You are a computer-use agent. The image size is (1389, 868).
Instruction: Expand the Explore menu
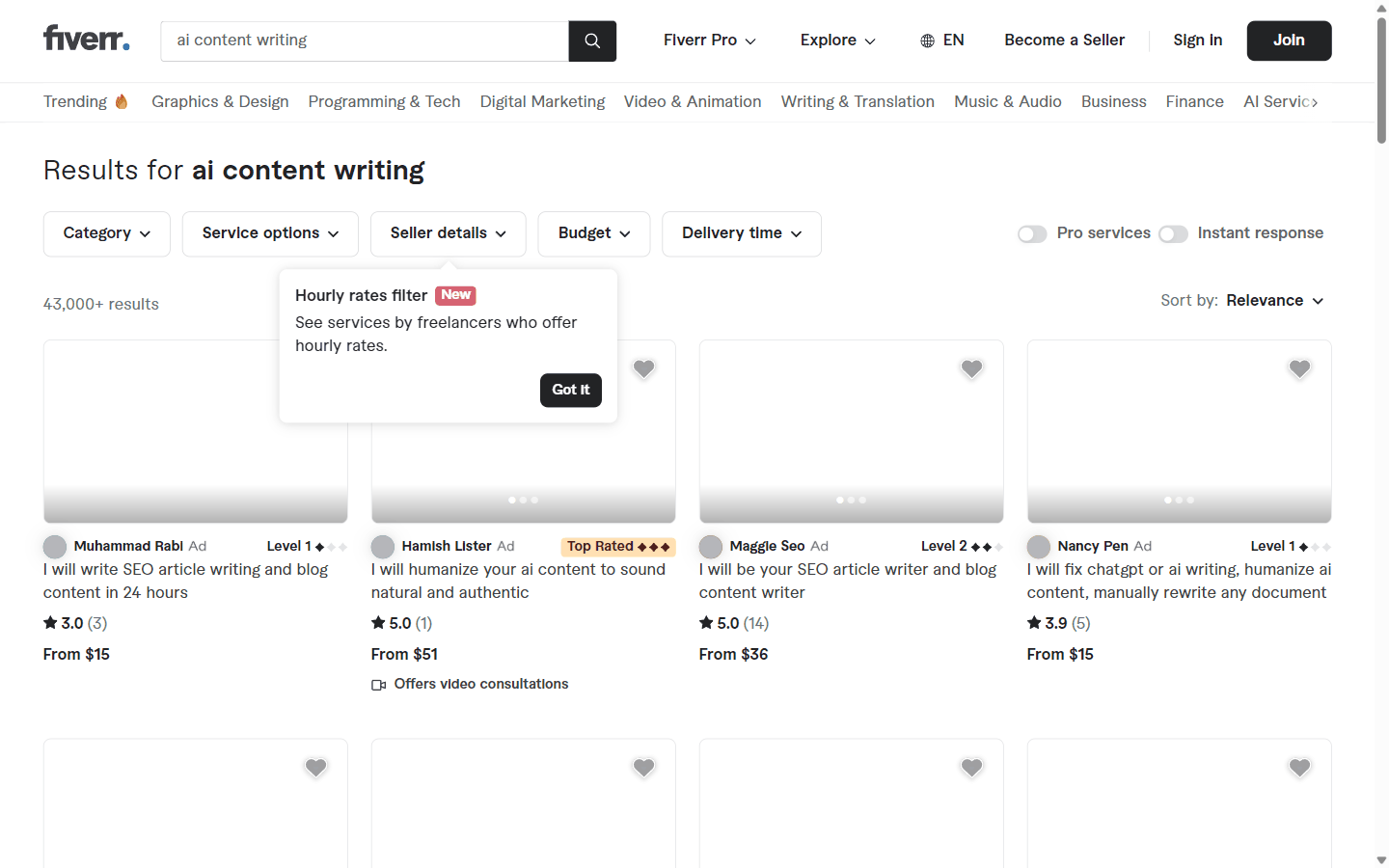tap(838, 41)
